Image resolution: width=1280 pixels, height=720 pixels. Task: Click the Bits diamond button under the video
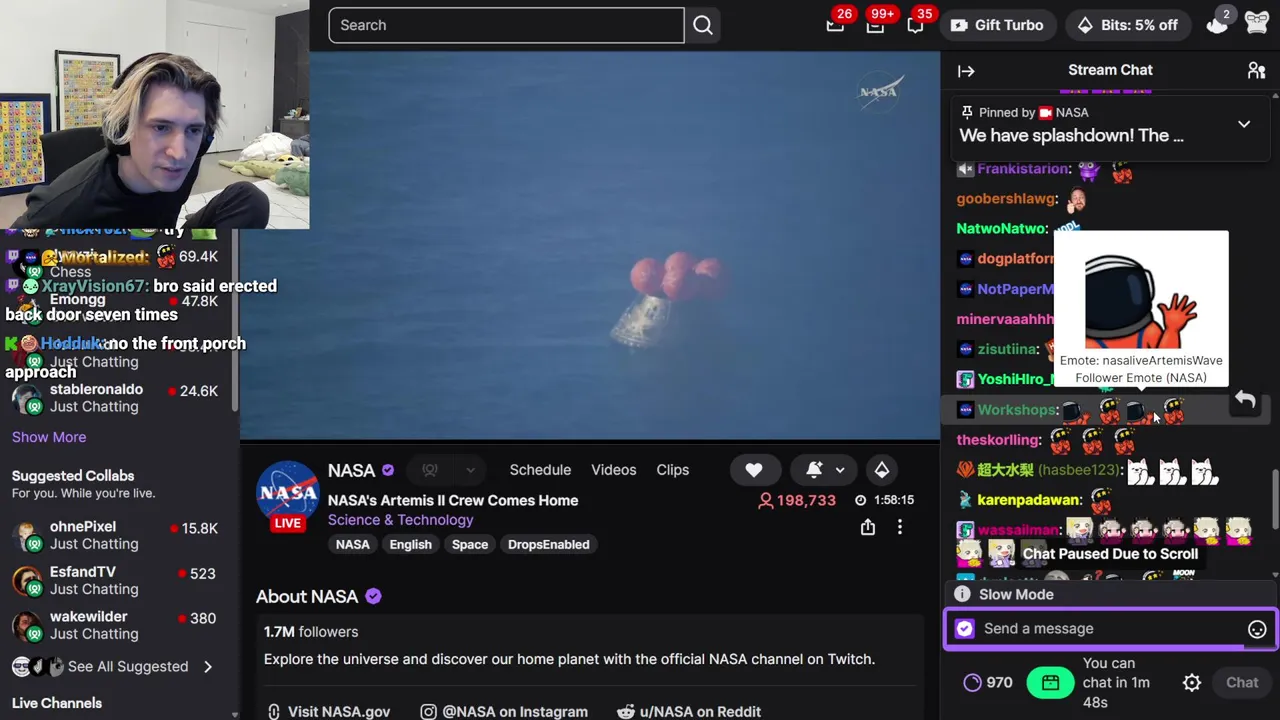[881, 470]
